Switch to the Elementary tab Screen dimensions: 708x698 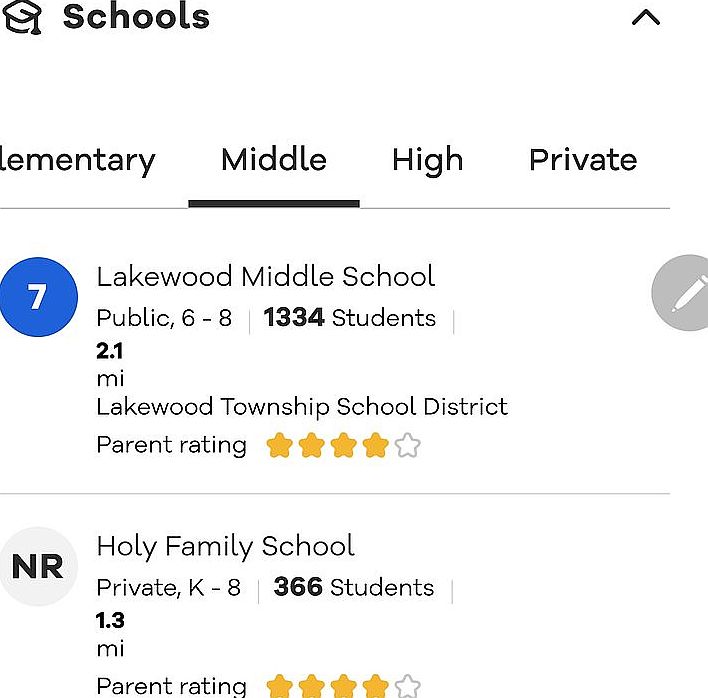click(78, 161)
